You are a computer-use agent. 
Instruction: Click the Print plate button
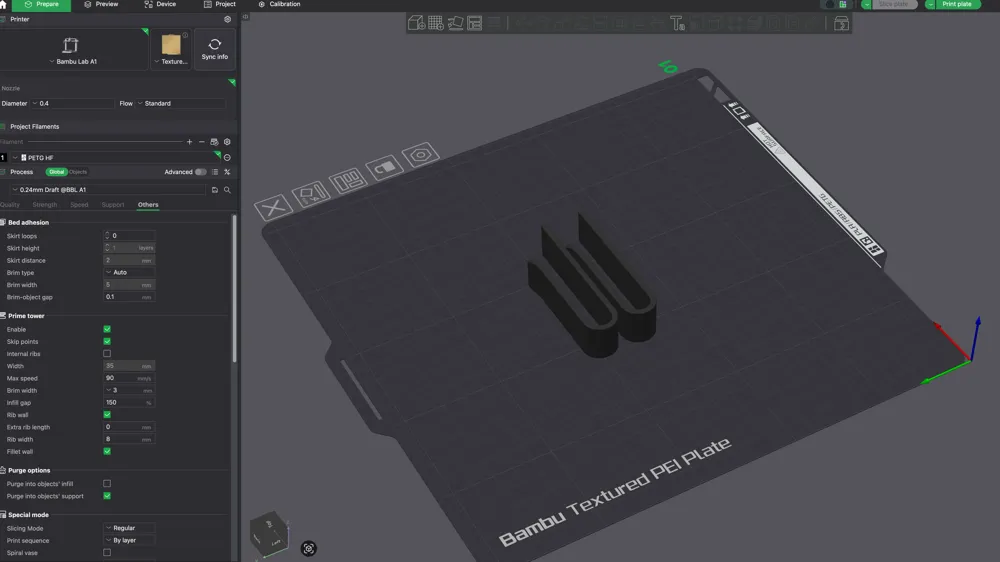point(957,4)
